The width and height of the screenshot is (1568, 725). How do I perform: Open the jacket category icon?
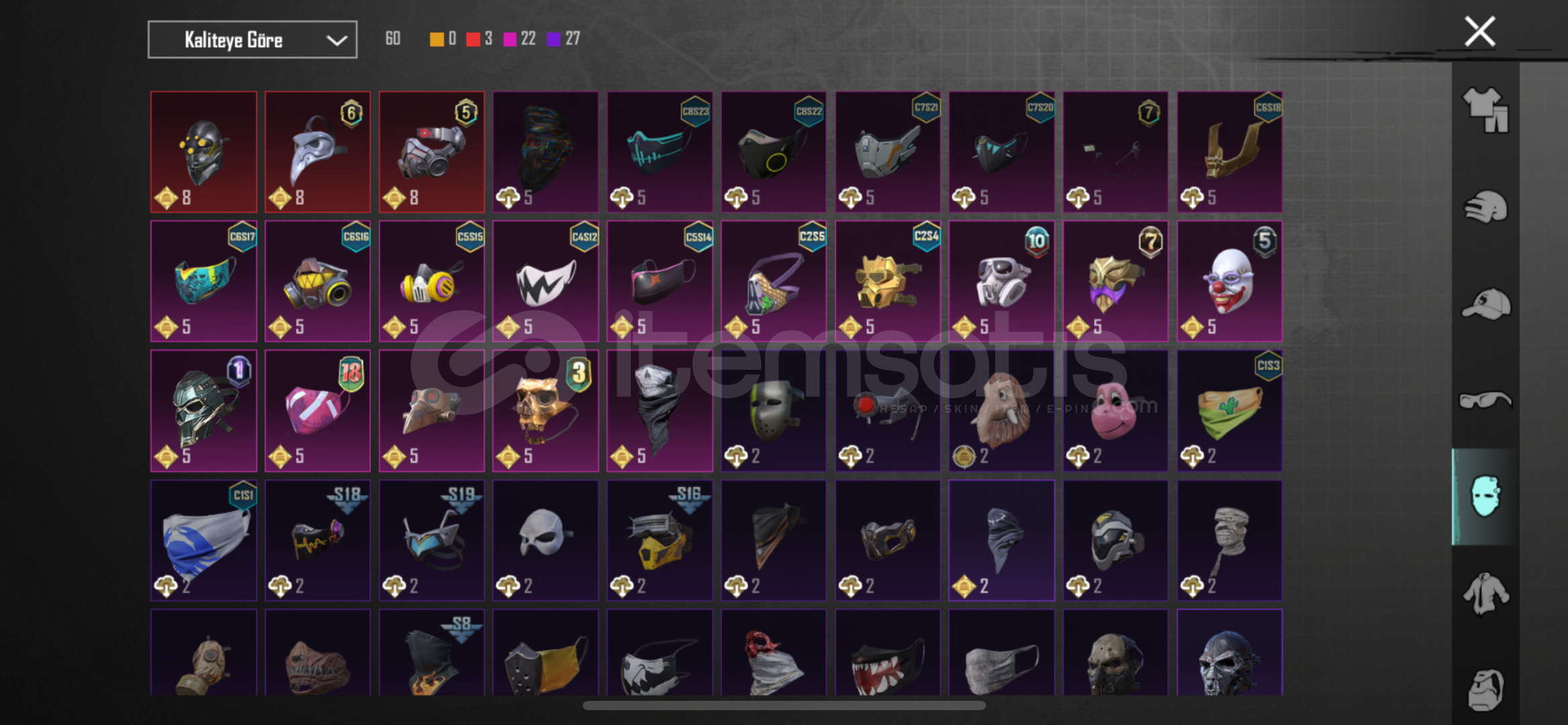[x=1485, y=593]
